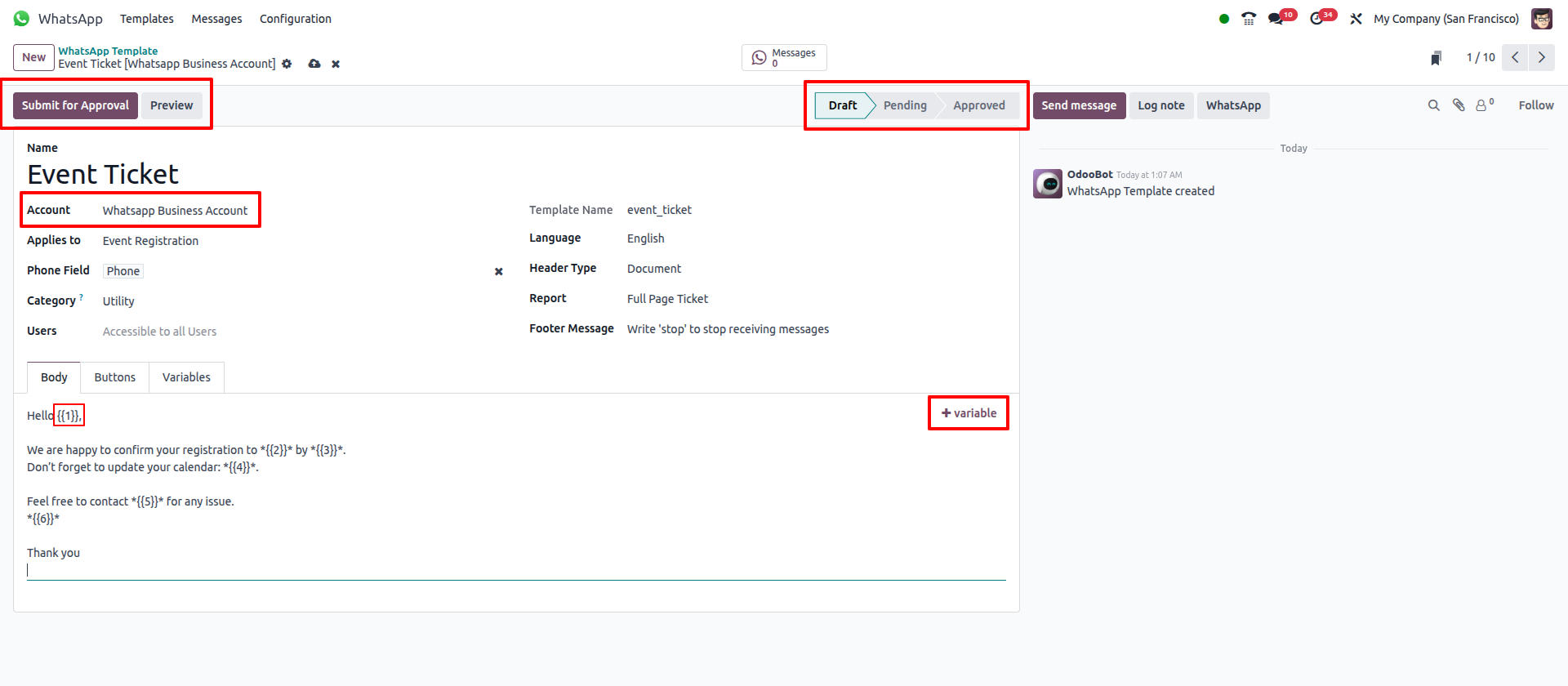Switch to the Buttons tab
Image resolution: width=1568 pixels, height=686 pixels.
coord(114,377)
